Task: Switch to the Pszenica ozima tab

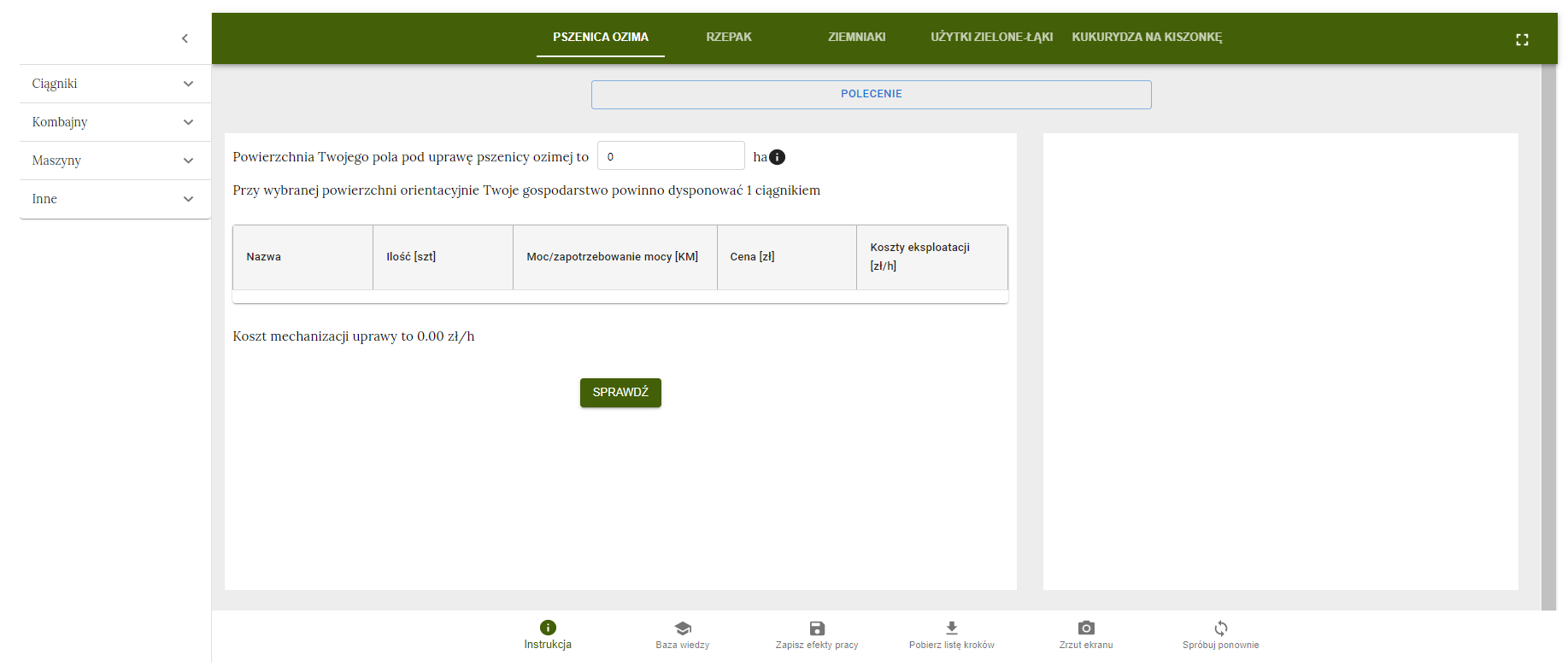Action: tap(601, 37)
